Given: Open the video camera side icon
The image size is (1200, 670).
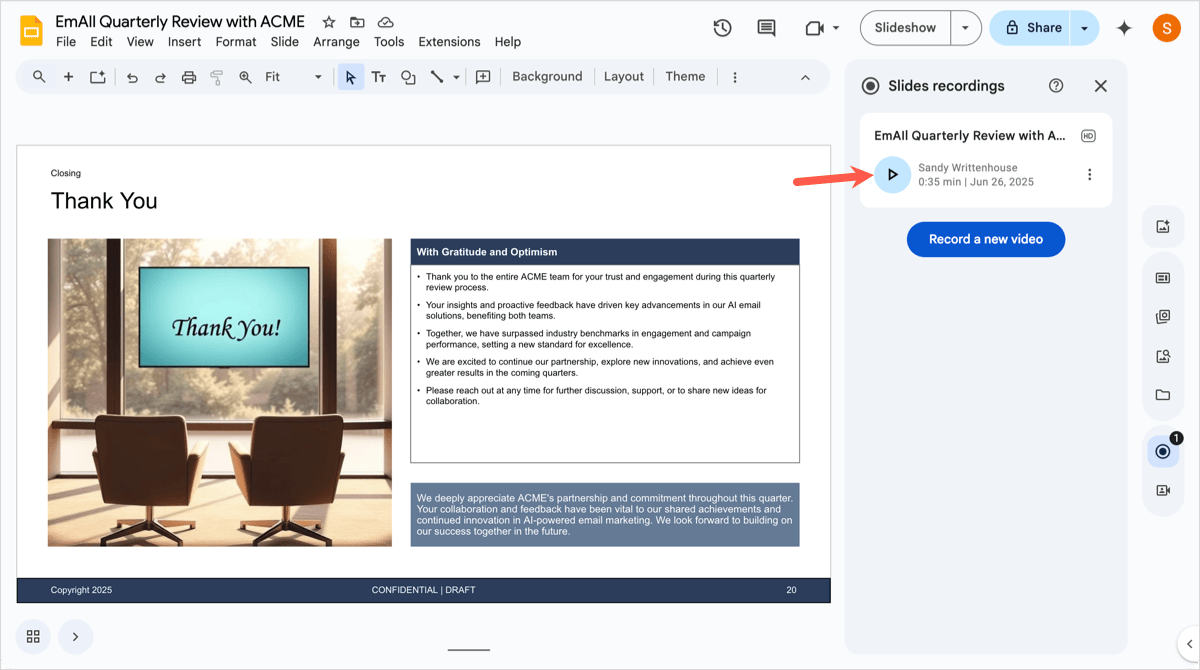Looking at the screenshot, I should coord(1162,490).
